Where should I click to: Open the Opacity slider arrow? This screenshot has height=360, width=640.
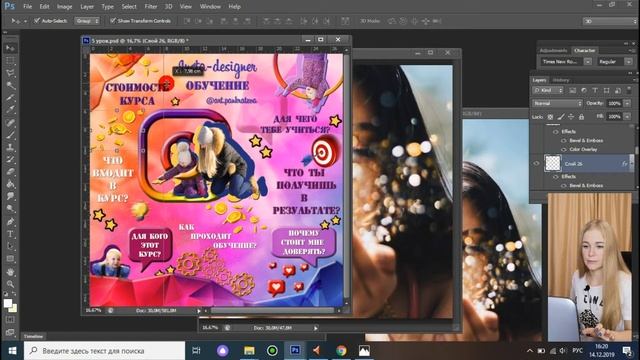click(x=628, y=104)
